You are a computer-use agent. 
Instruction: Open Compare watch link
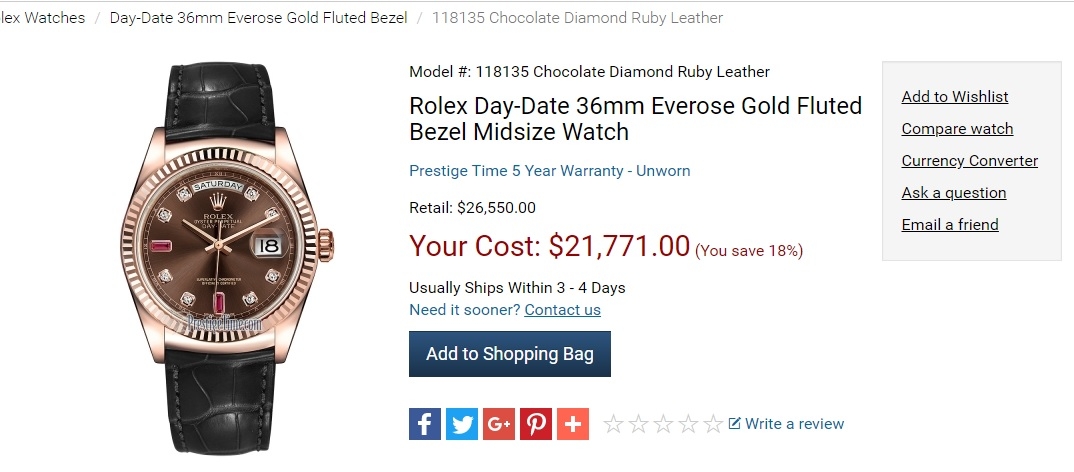[x=957, y=129]
